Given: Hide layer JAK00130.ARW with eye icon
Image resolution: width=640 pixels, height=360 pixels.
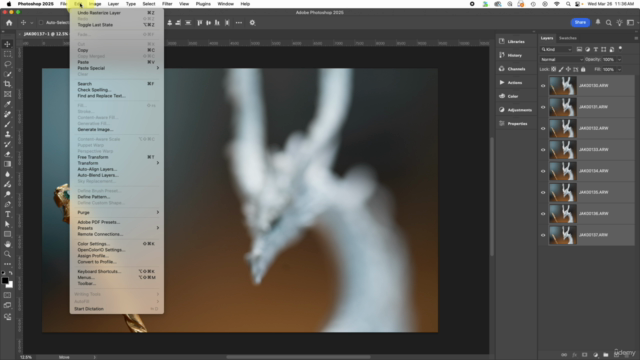Looking at the screenshot, I should (x=543, y=86).
